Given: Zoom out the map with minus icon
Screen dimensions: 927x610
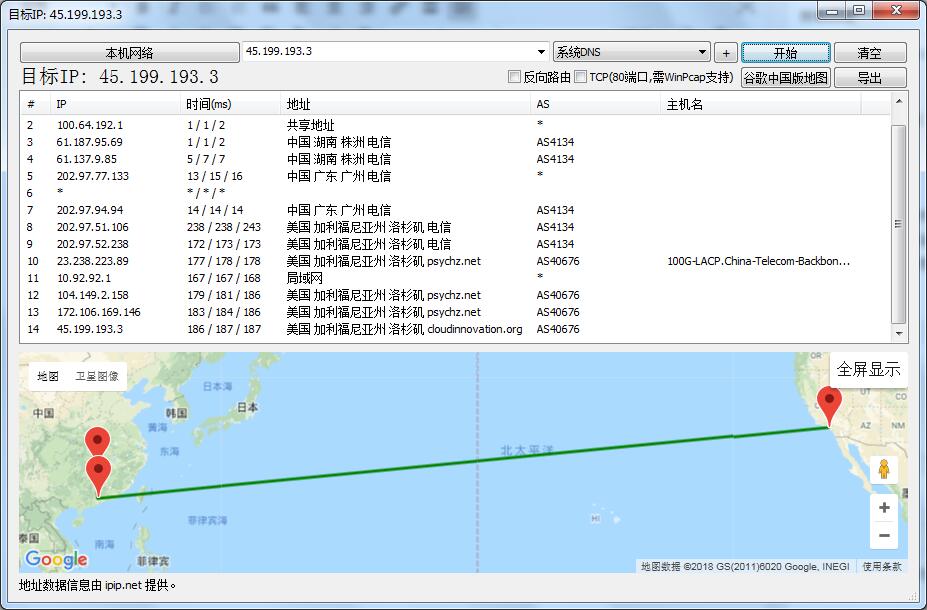Looking at the screenshot, I should [x=883, y=536].
